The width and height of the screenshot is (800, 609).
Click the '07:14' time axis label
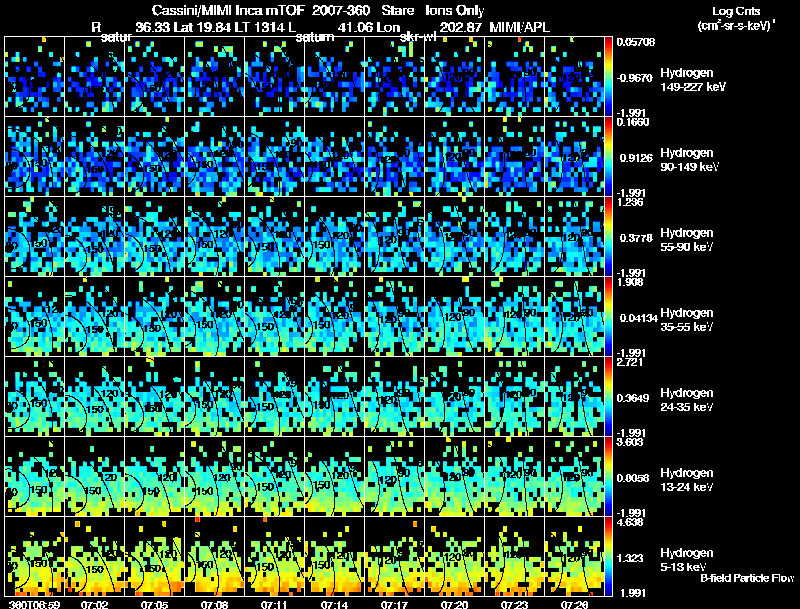[x=335, y=604]
